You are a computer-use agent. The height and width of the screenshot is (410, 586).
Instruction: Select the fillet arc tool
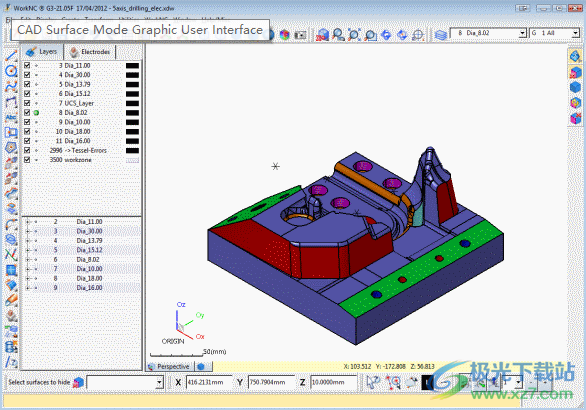point(11,224)
